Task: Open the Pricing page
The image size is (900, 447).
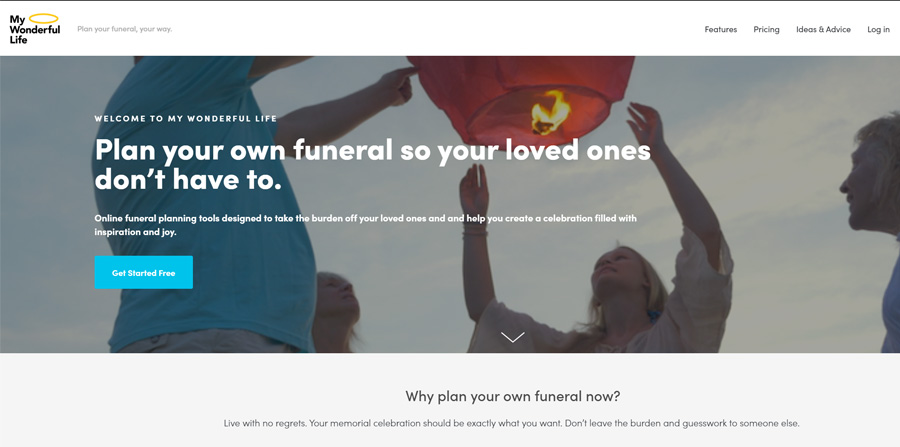Action: pyautogui.click(x=766, y=29)
